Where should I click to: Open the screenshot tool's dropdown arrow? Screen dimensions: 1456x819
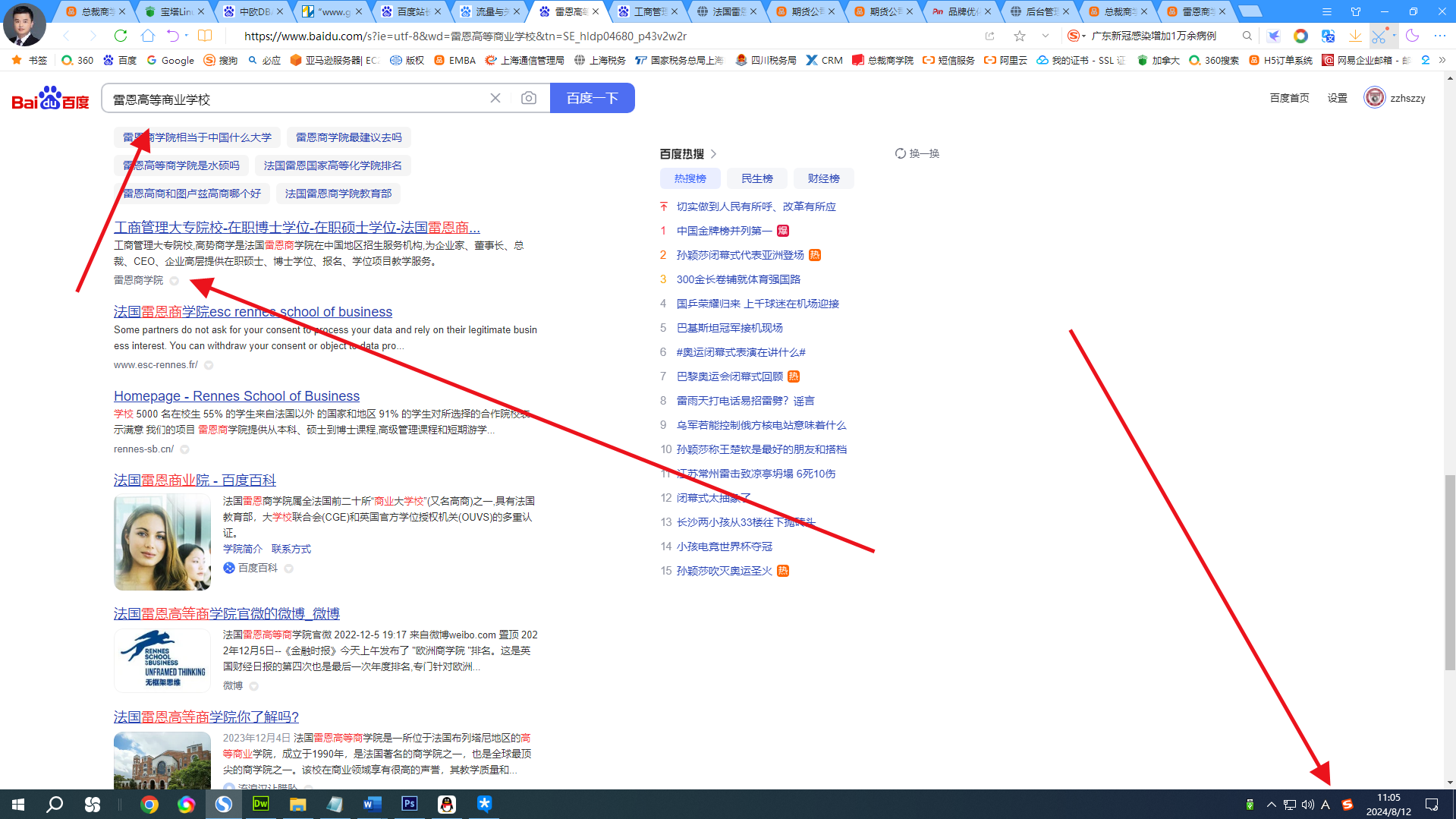[x=1394, y=36]
